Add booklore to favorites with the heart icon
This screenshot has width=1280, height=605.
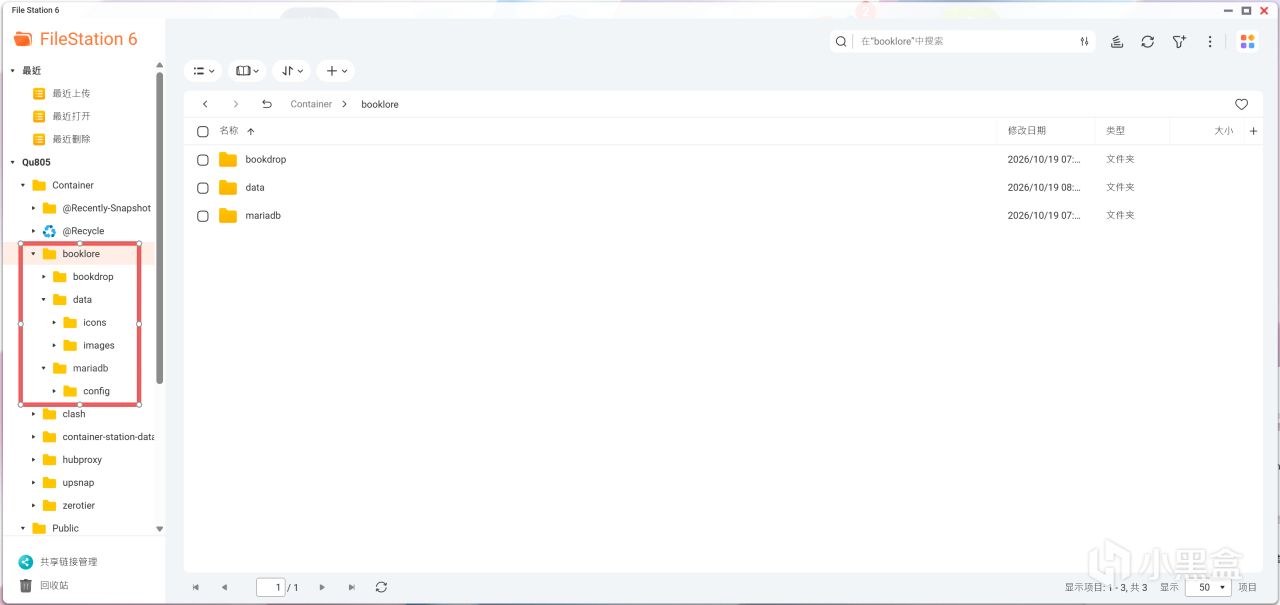tap(1241, 104)
